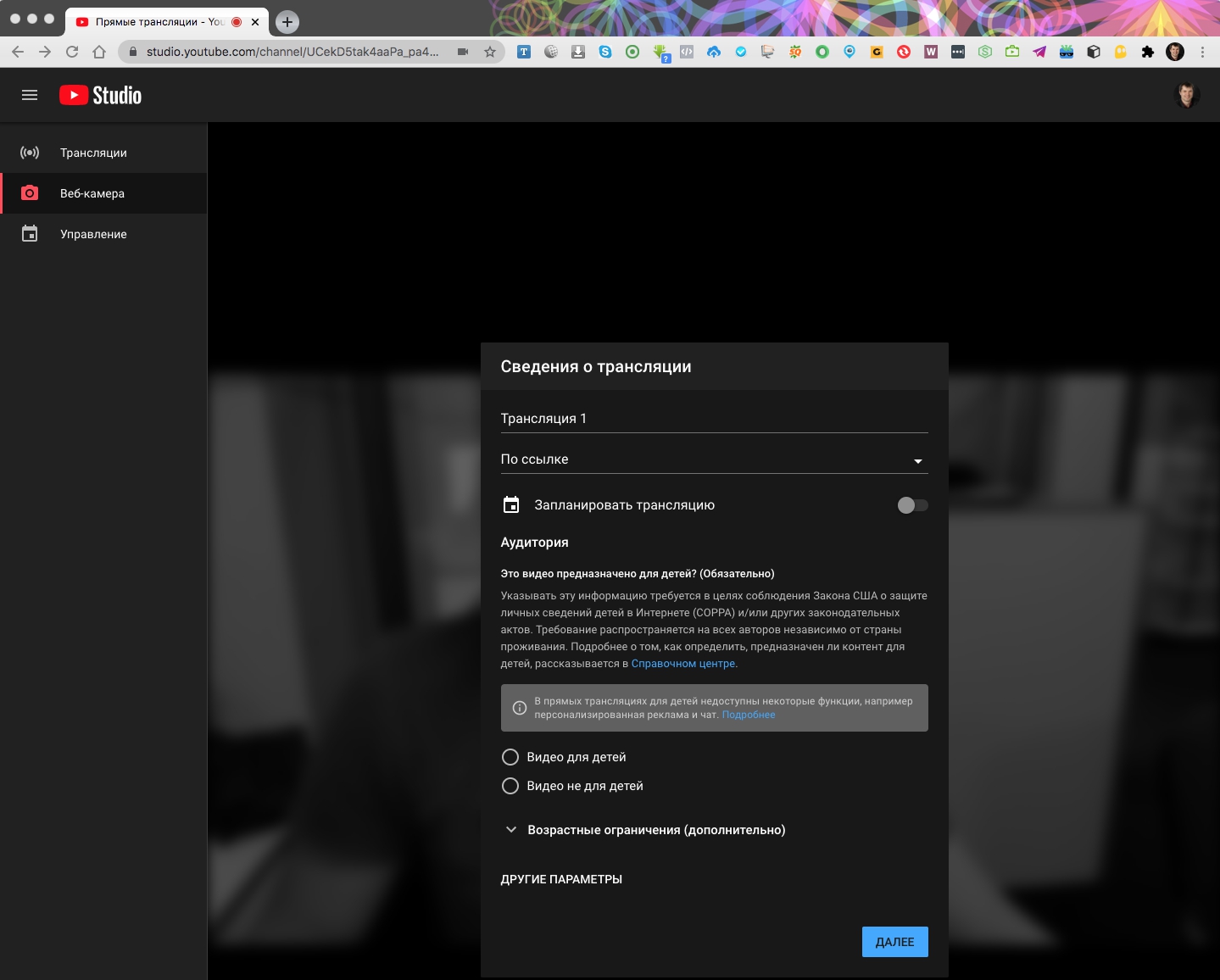Open the blue T extension icon
Screen dimensions: 1220x980
(524, 52)
